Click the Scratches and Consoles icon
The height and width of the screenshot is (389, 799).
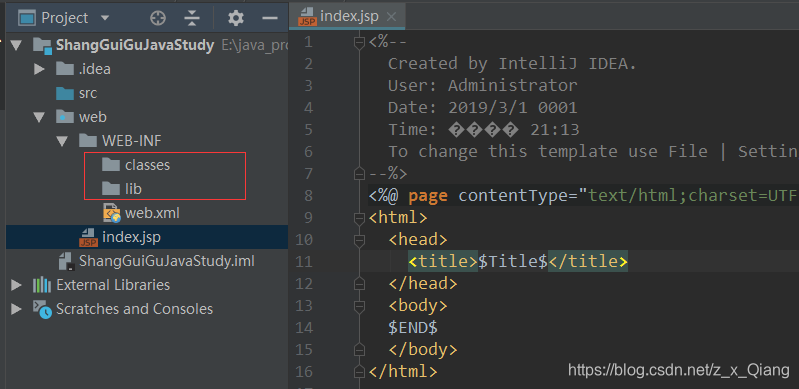coord(42,309)
